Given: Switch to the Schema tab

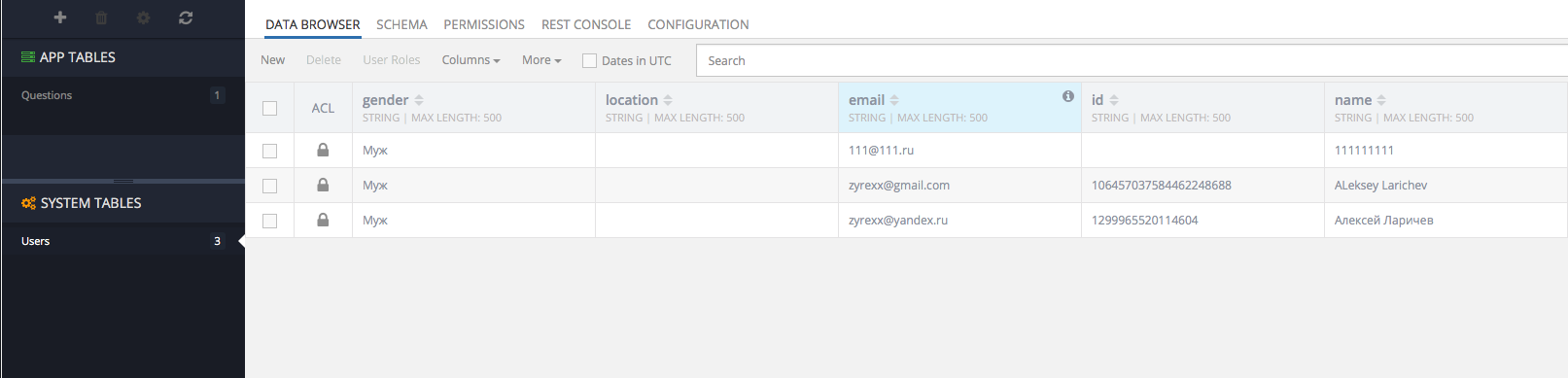Looking at the screenshot, I should coord(401,24).
